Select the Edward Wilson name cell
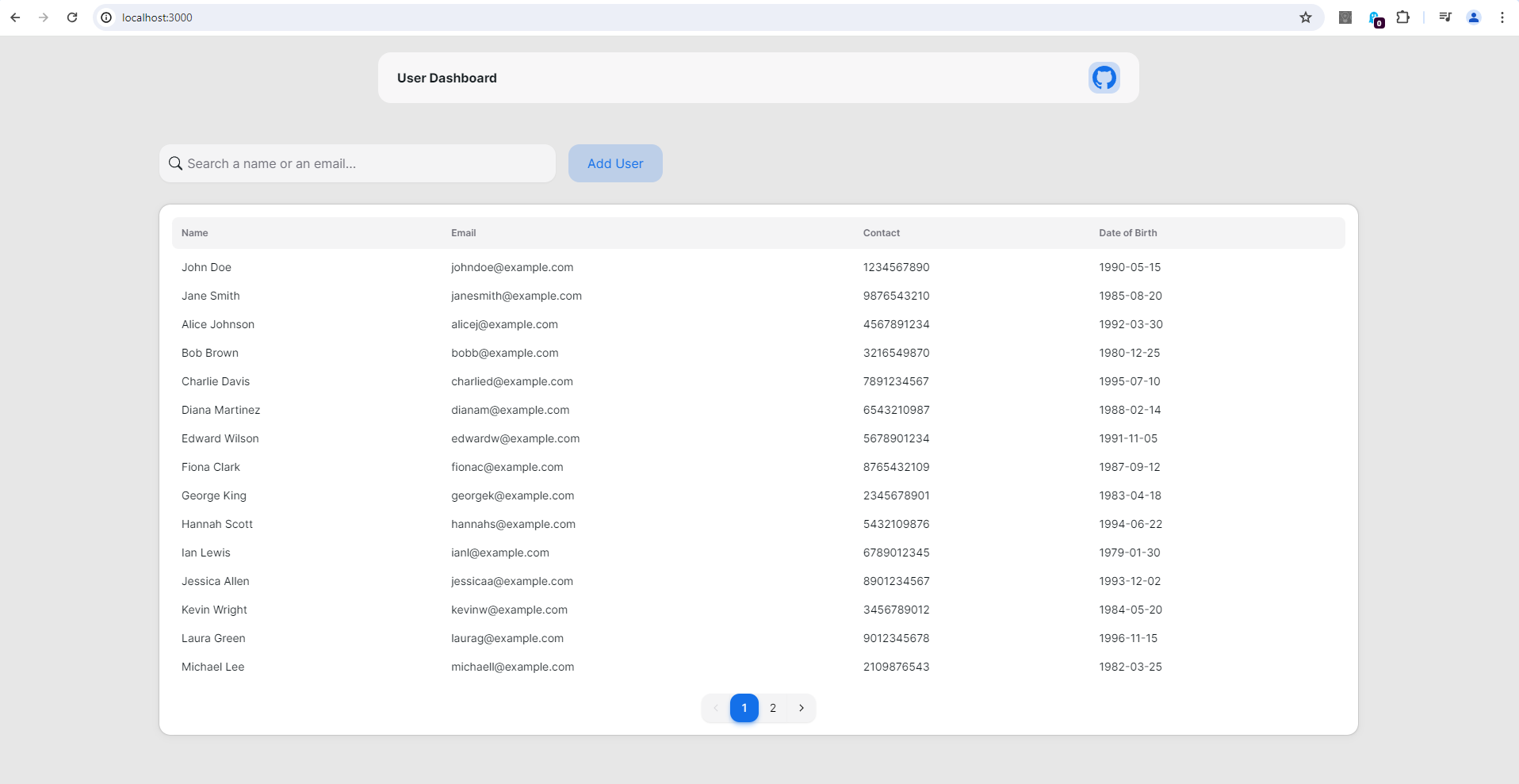The height and width of the screenshot is (784, 1519). pos(220,438)
